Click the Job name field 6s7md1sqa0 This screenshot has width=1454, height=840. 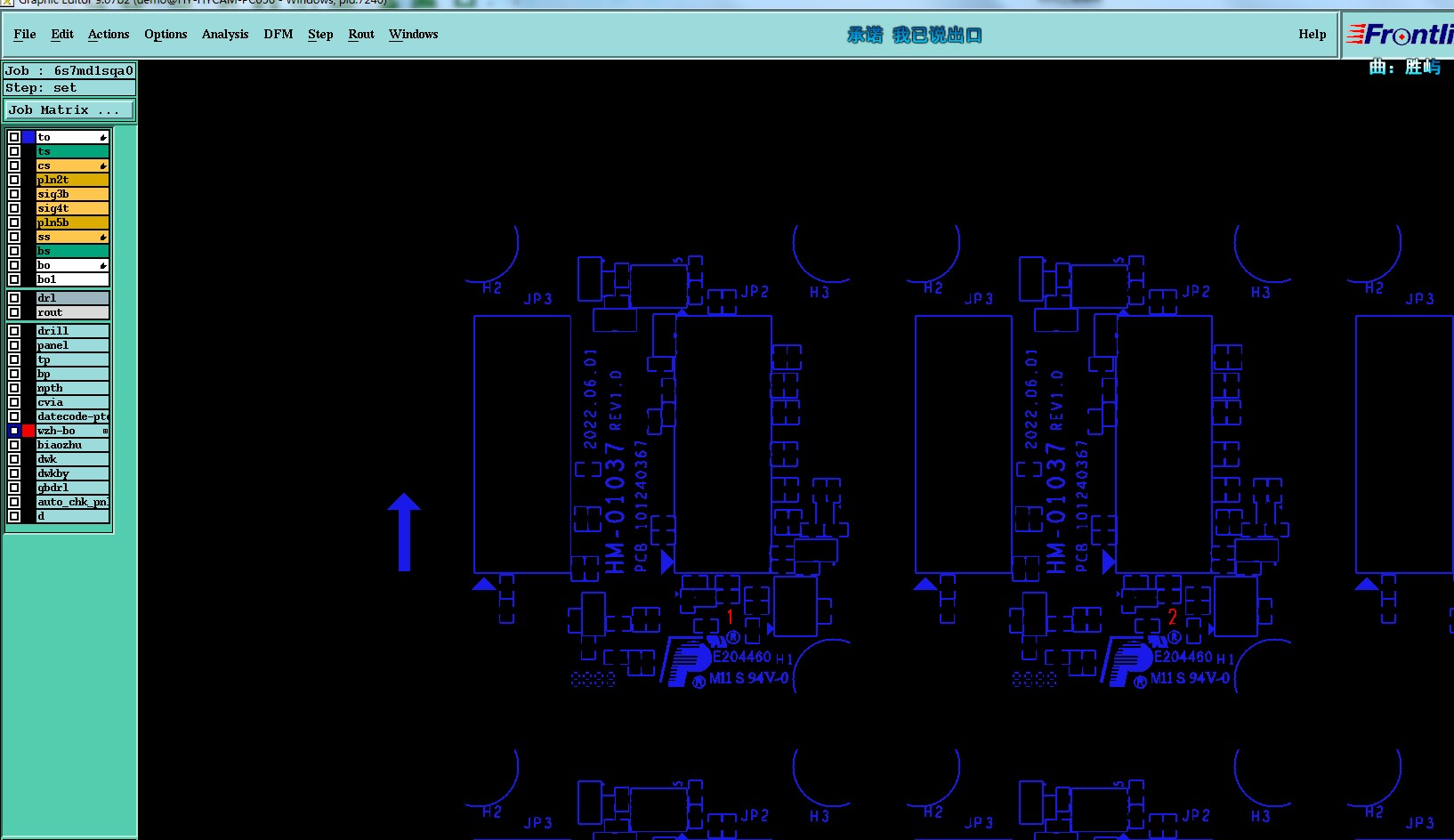coord(69,70)
